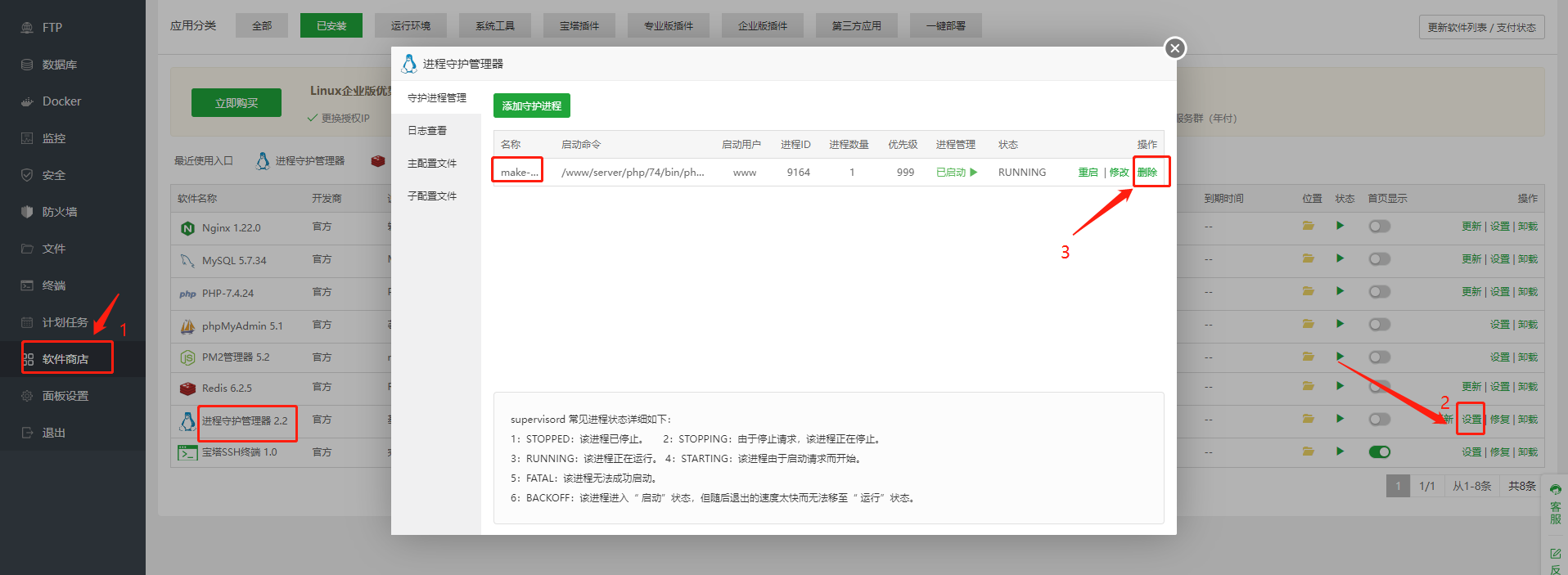The width and height of the screenshot is (1568, 575).
Task: Click the green status play icon for MySQL
Action: pyautogui.click(x=1340, y=258)
